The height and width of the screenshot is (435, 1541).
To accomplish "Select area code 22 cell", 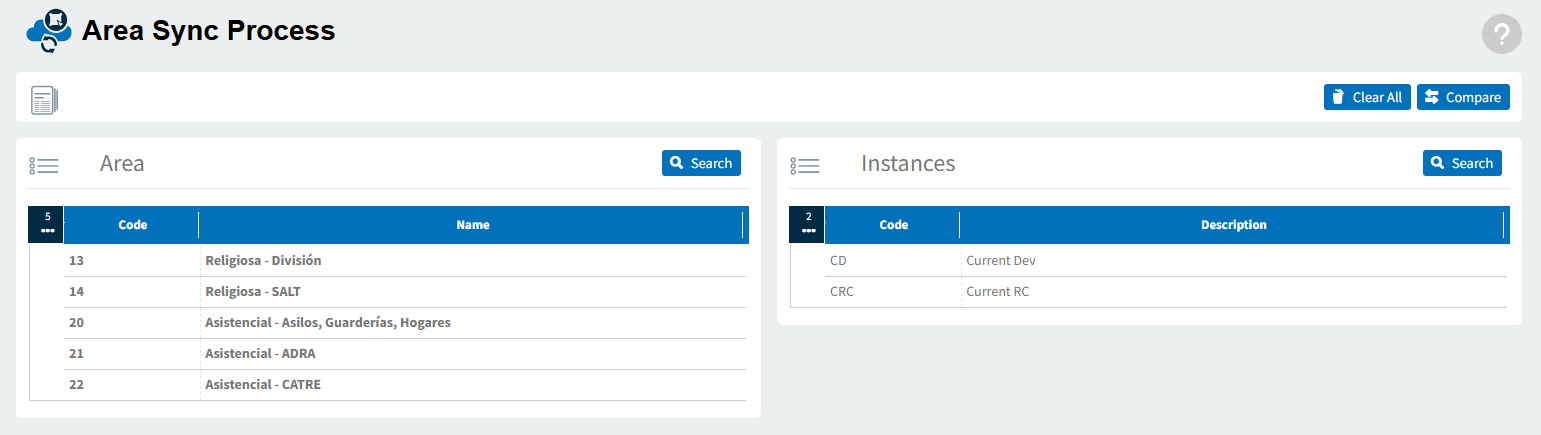I will [132, 385].
